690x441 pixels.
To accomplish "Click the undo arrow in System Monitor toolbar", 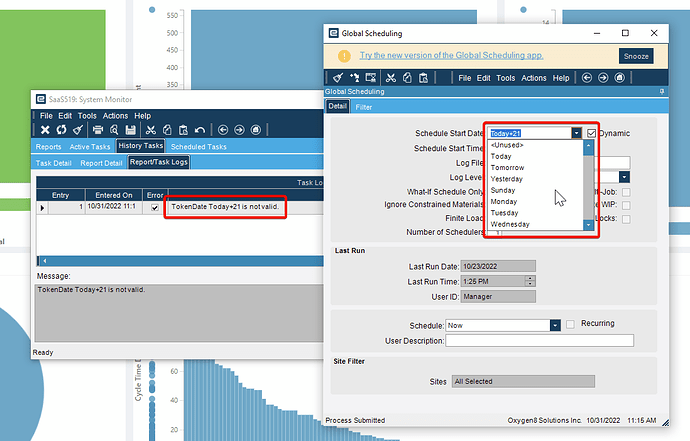I will [200, 130].
